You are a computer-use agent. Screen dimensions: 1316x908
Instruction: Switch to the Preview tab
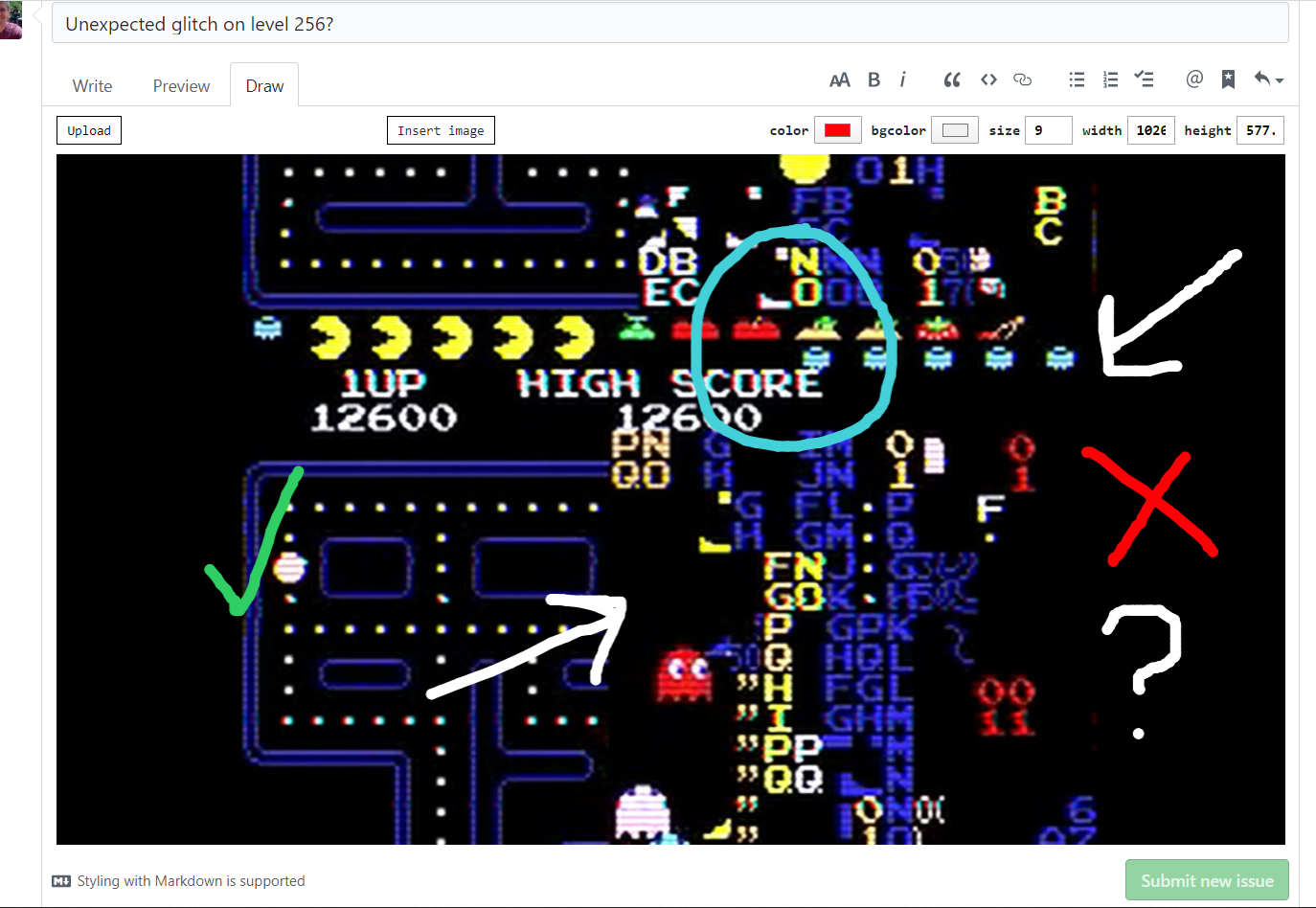[x=181, y=86]
